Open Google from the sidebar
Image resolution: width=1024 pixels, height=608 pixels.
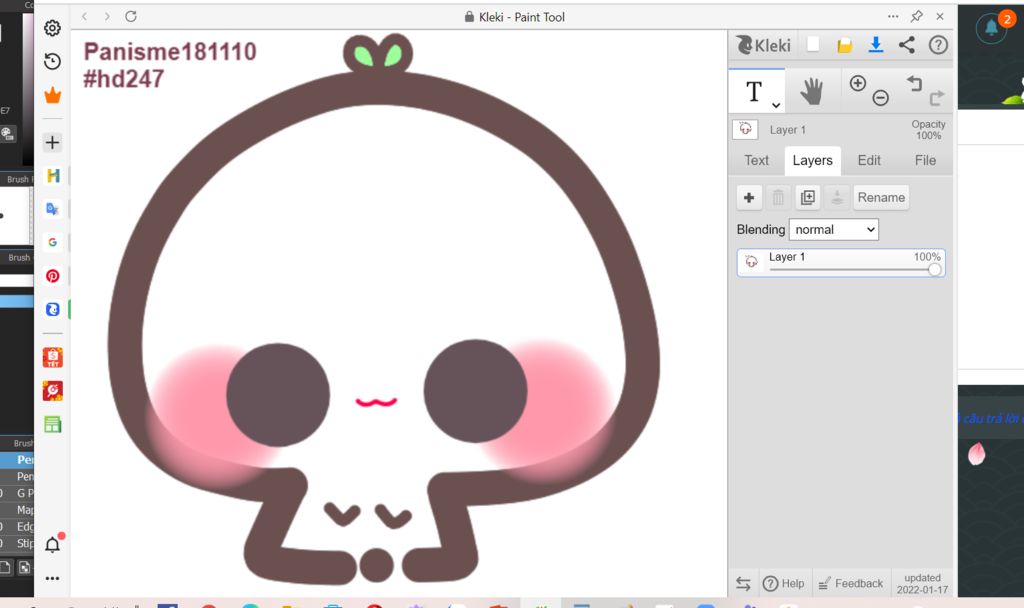coord(52,242)
